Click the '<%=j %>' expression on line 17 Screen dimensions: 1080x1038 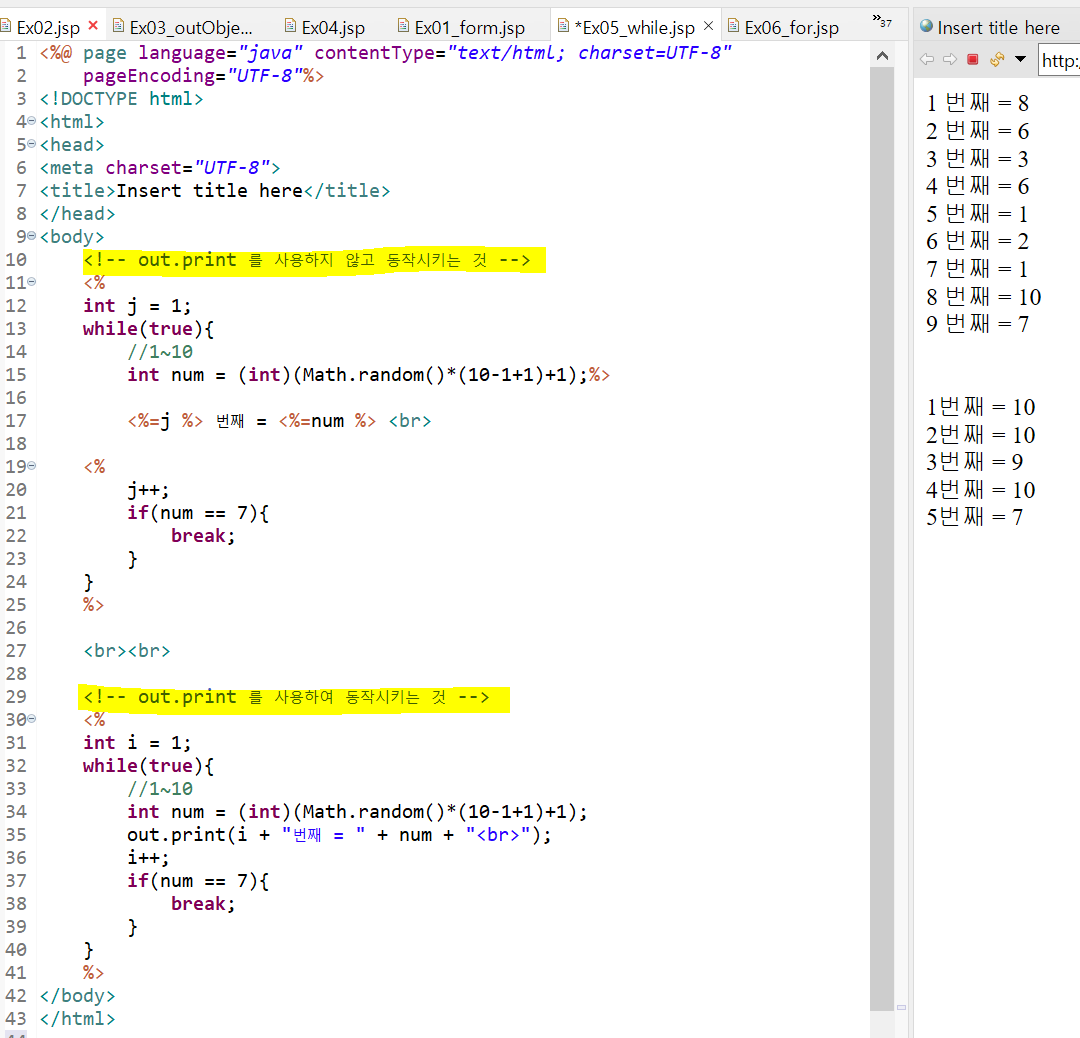coord(165,421)
